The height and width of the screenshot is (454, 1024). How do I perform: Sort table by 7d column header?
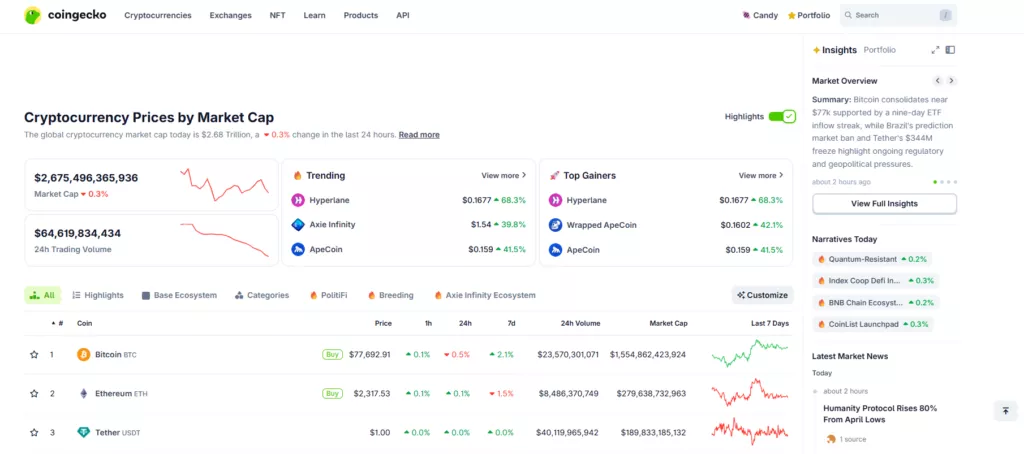pyautogui.click(x=511, y=323)
